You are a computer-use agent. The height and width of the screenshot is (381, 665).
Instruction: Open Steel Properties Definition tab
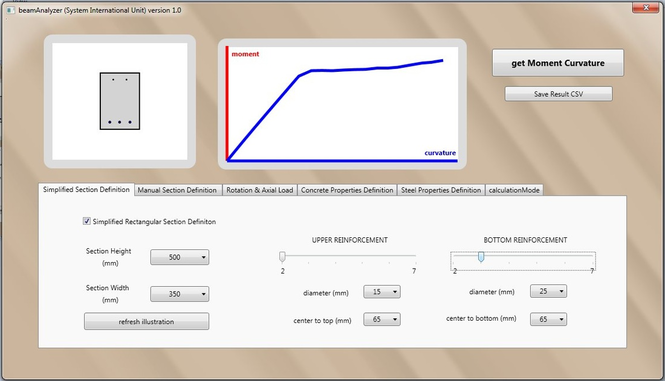[441, 190]
